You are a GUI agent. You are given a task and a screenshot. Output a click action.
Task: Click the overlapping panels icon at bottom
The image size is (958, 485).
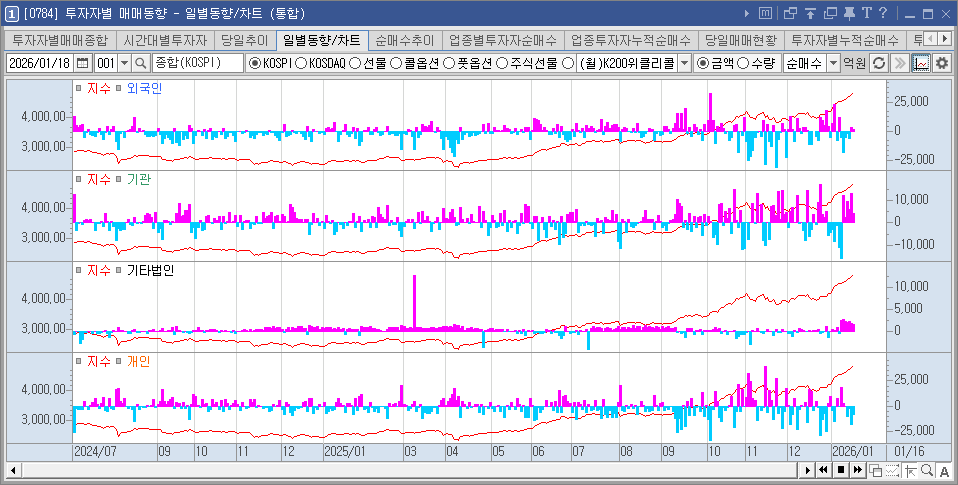(876, 470)
